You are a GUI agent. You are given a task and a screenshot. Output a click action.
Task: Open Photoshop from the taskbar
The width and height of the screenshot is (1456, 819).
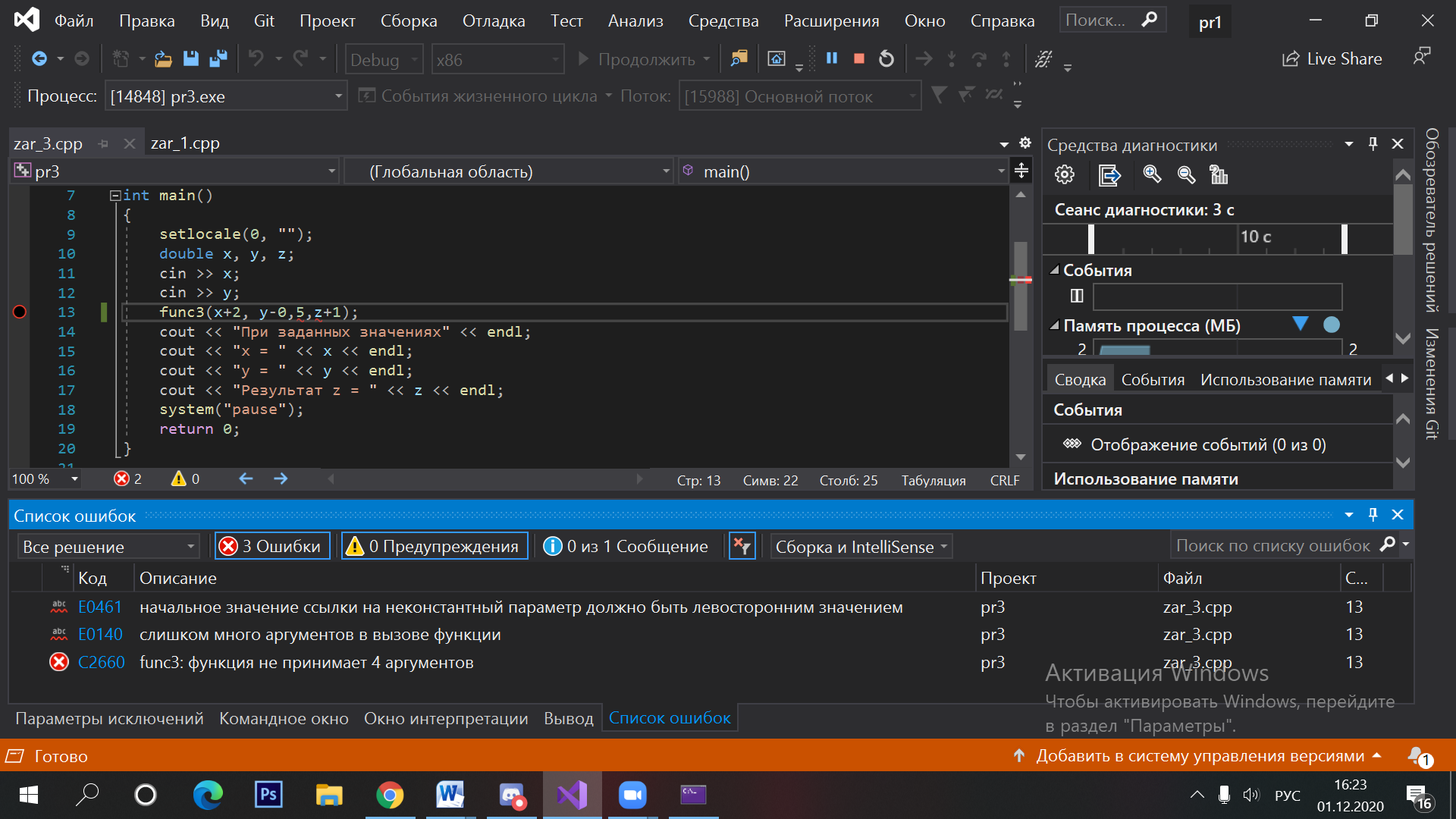268,795
